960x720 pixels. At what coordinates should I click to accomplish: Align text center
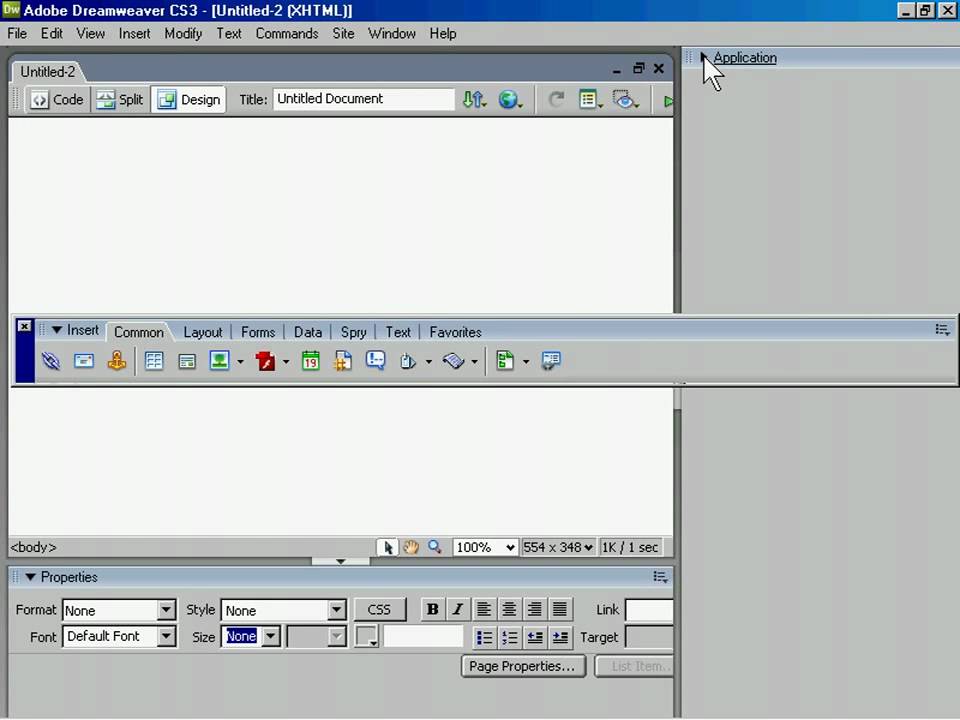click(x=509, y=609)
